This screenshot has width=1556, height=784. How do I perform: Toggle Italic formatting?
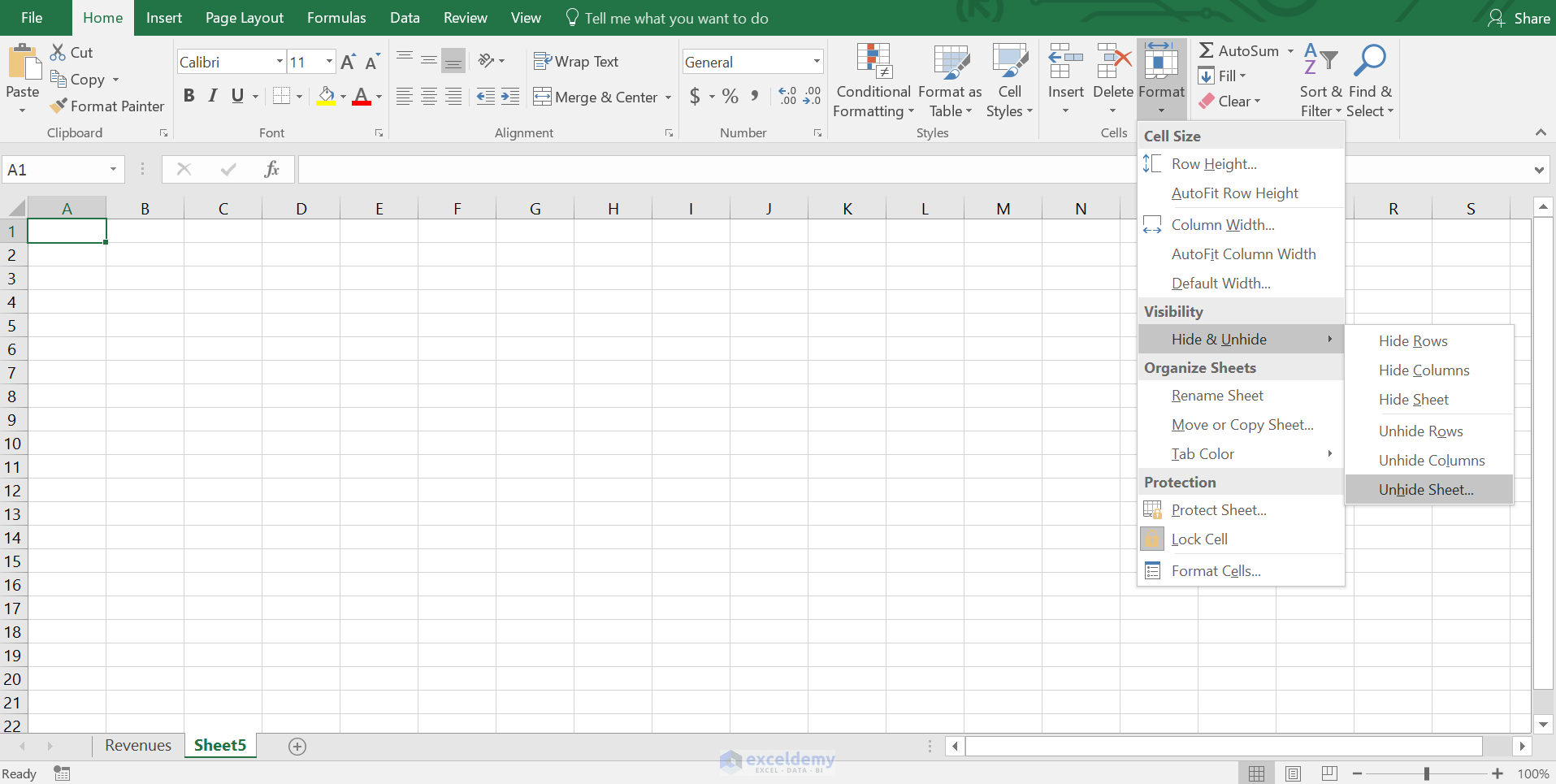pos(213,96)
